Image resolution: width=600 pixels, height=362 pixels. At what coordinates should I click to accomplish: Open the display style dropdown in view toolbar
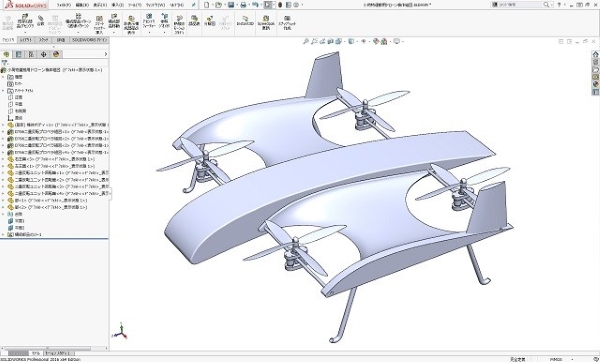[x=352, y=41]
